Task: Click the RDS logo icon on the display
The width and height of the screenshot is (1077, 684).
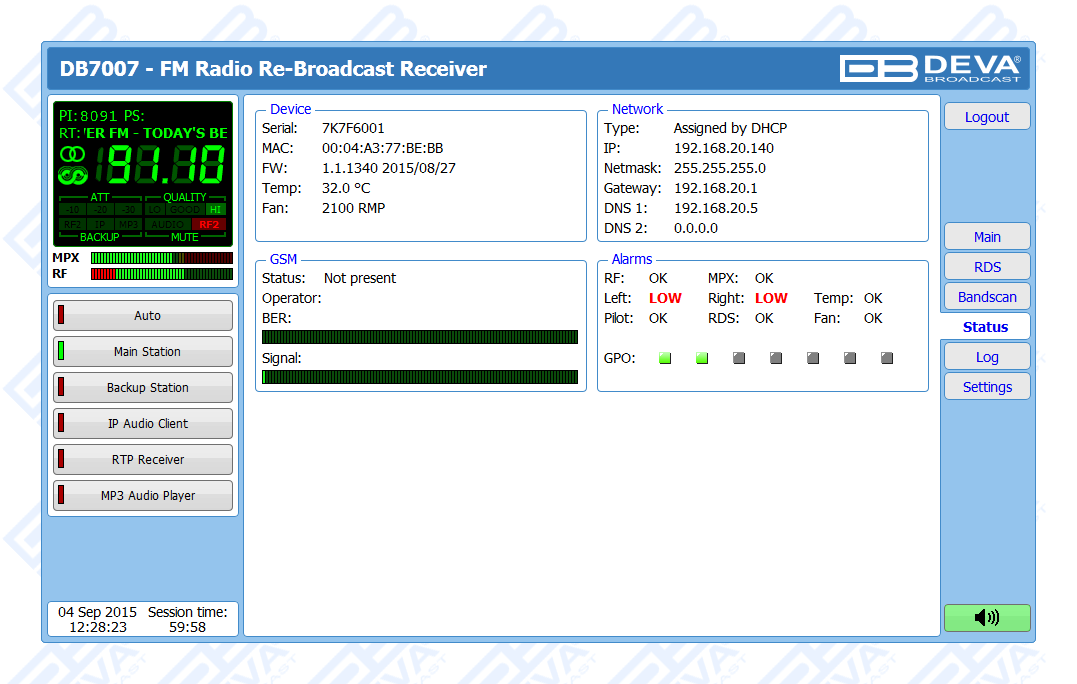Action: pyautogui.click(x=73, y=176)
